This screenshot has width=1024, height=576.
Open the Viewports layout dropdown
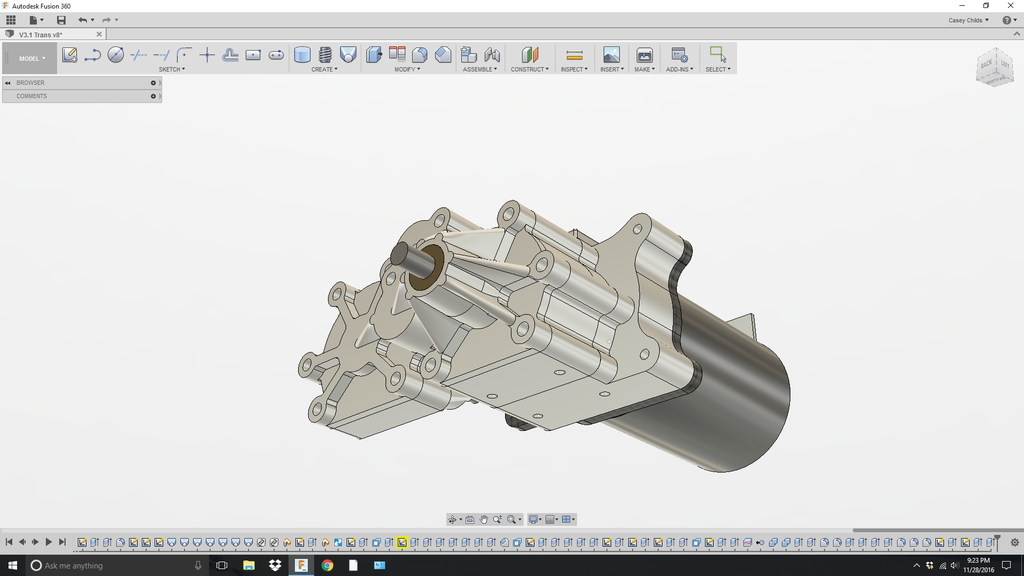569,520
